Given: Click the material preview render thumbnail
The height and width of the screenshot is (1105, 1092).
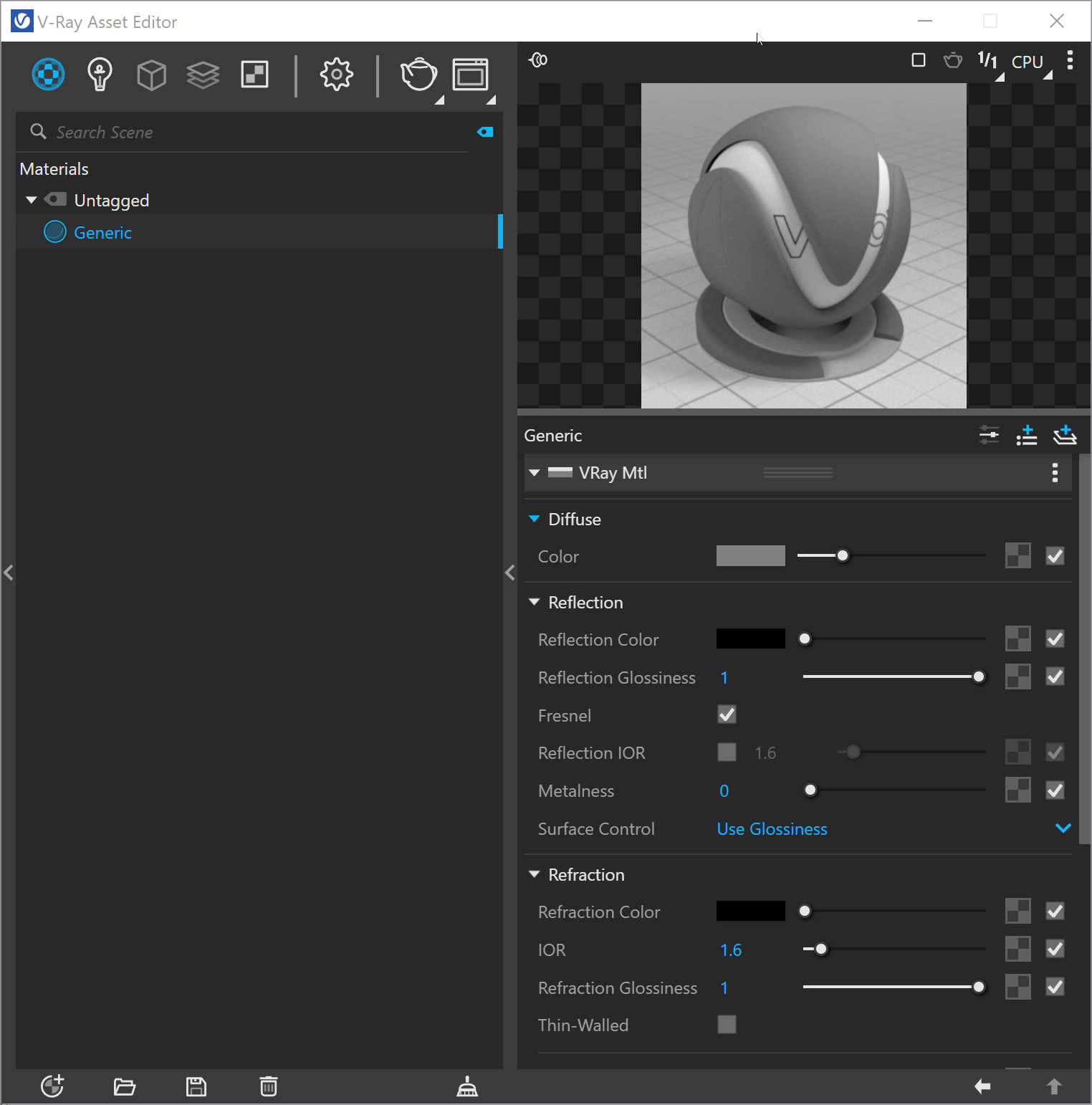Looking at the screenshot, I should coord(804,246).
